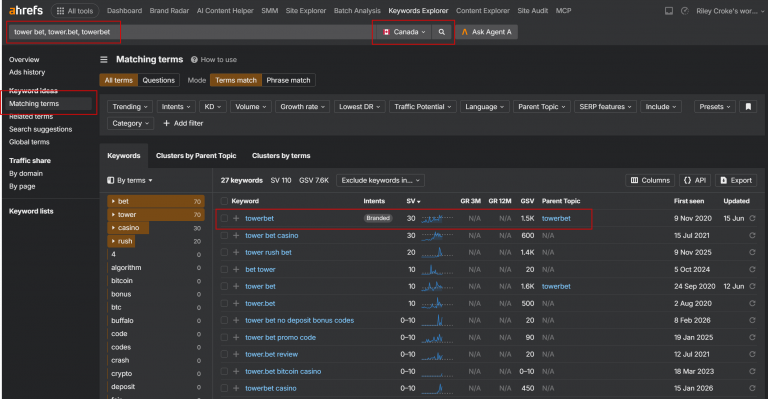Viewport: 768px width, 399px height.
Task: Click the towerbet SV trend sparkline
Action: pos(437,218)
